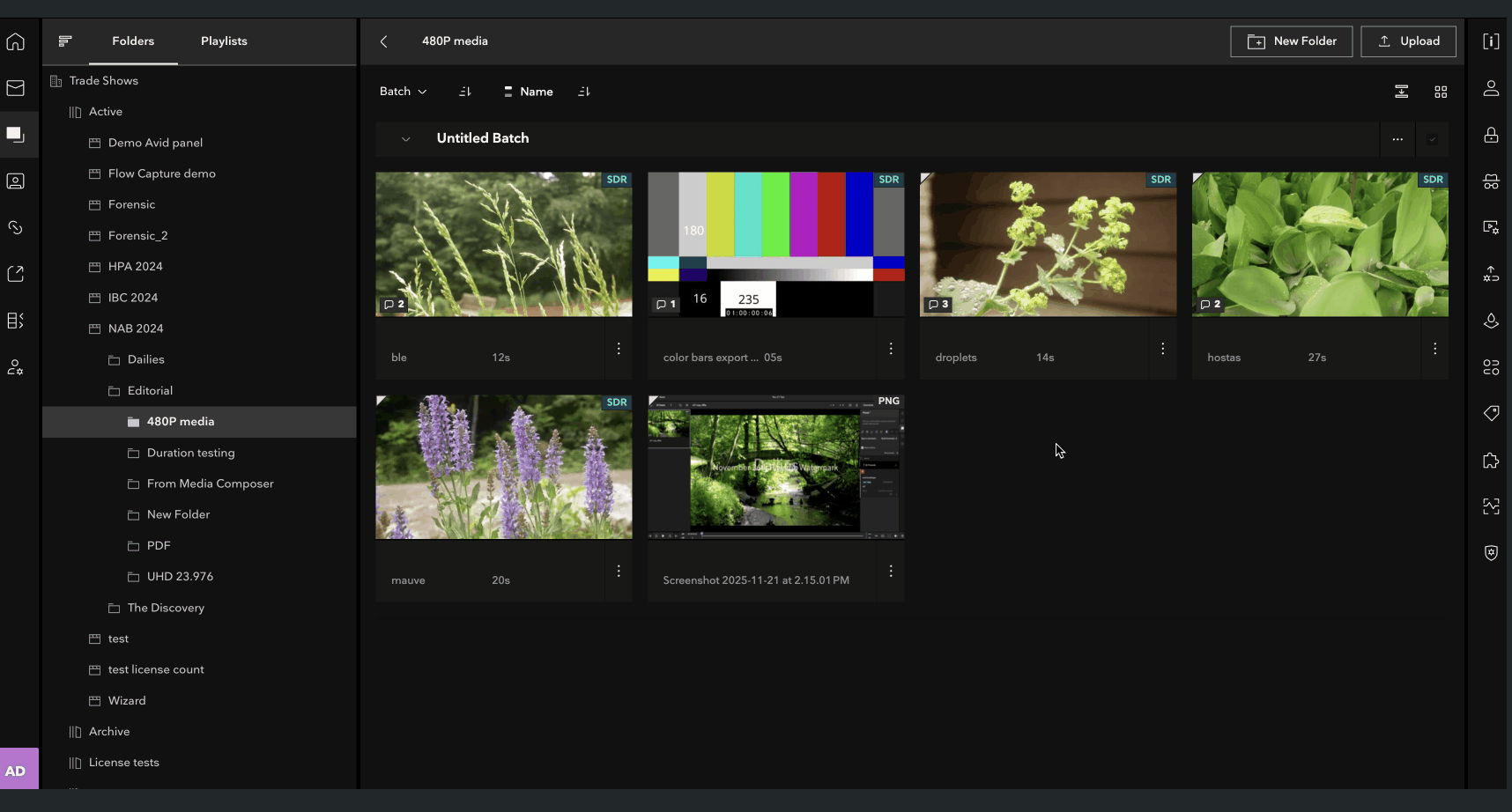Open the Untitled Batch three-dot menu
The image size is (1512, 812).
click(1397, 139)
